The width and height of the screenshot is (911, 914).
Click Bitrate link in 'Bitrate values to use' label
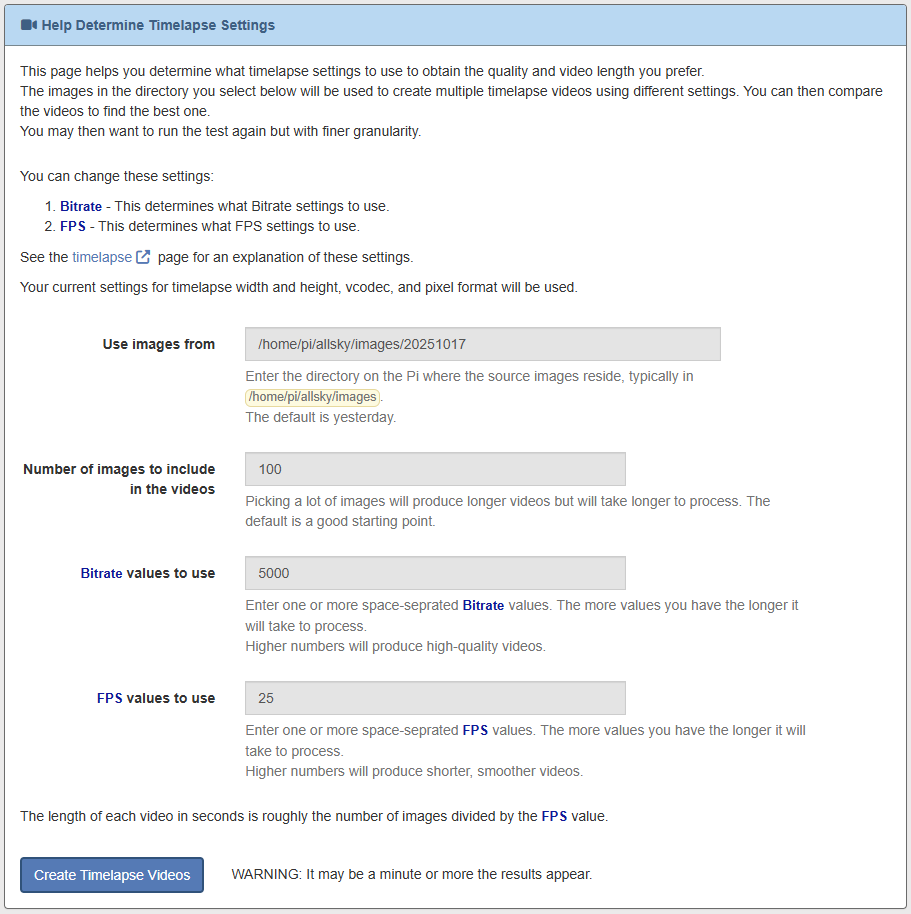click(x=101, y=573)
